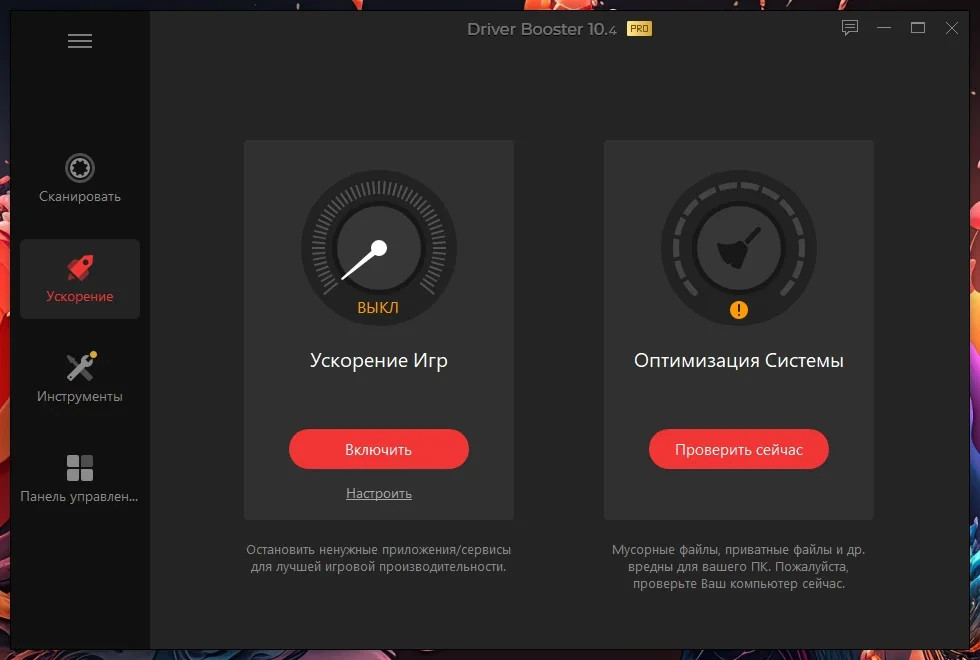This screenshot has height=660, width=980.
Task: Open the hamburger menu
Action: [x=80, y=41]
